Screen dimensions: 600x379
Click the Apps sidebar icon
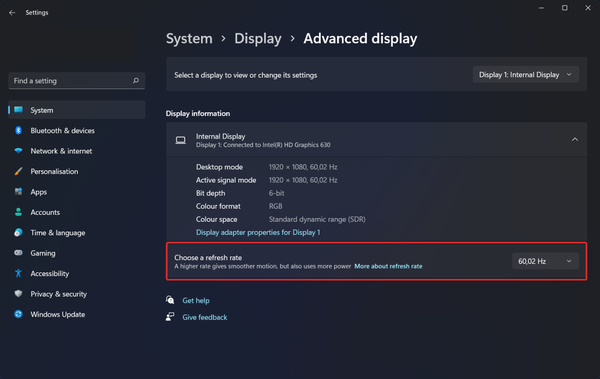(18, 191)
